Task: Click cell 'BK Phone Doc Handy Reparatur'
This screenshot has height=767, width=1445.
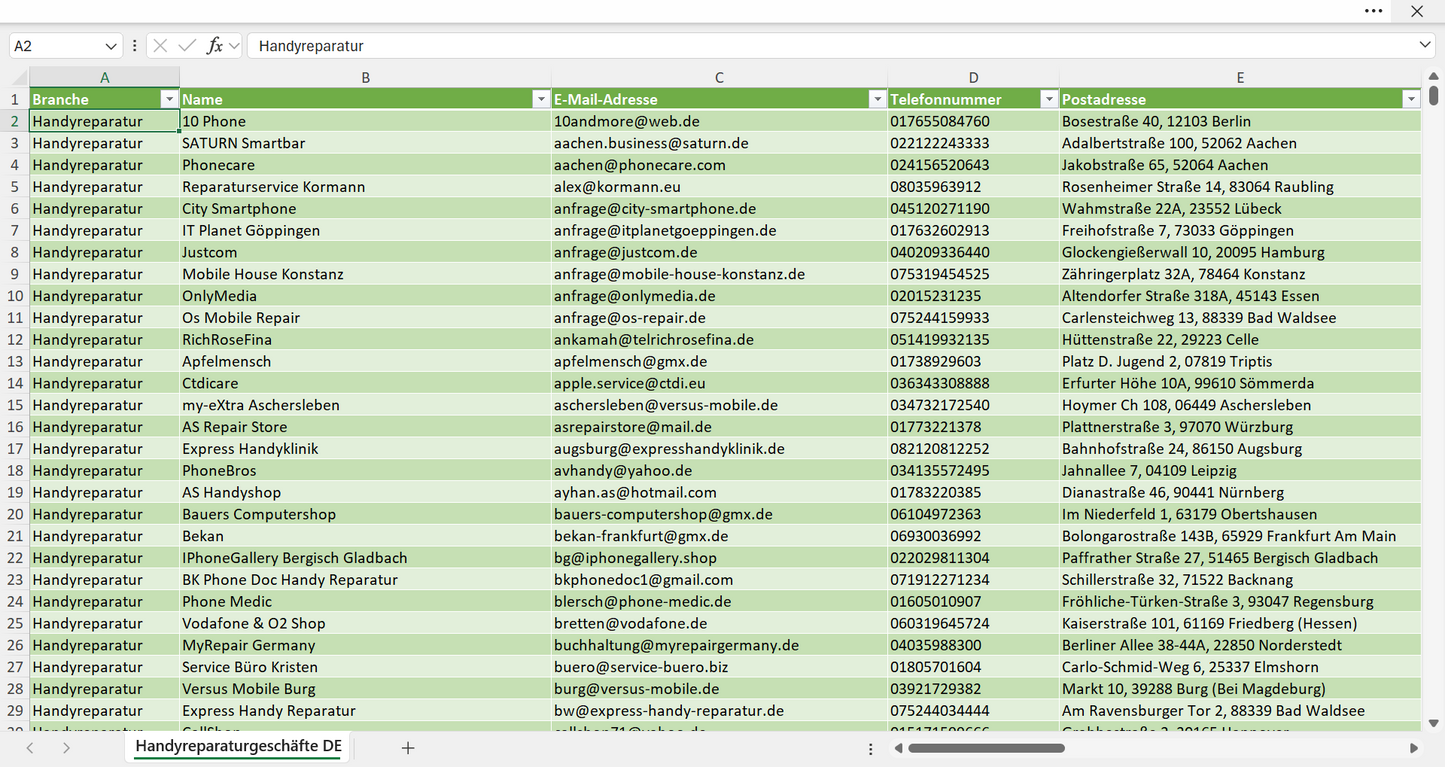Action: pyautogui.click(x=366, y=580)
